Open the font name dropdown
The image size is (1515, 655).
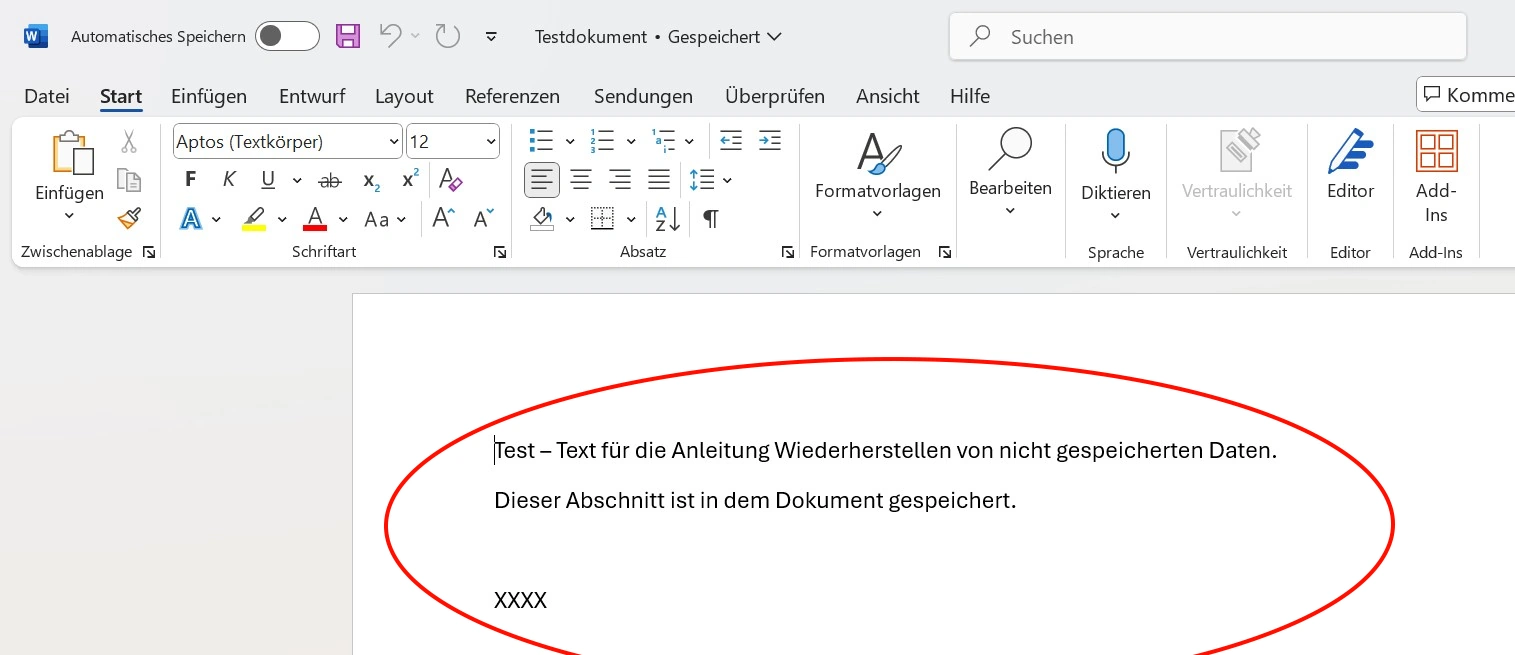pos(393,142)
